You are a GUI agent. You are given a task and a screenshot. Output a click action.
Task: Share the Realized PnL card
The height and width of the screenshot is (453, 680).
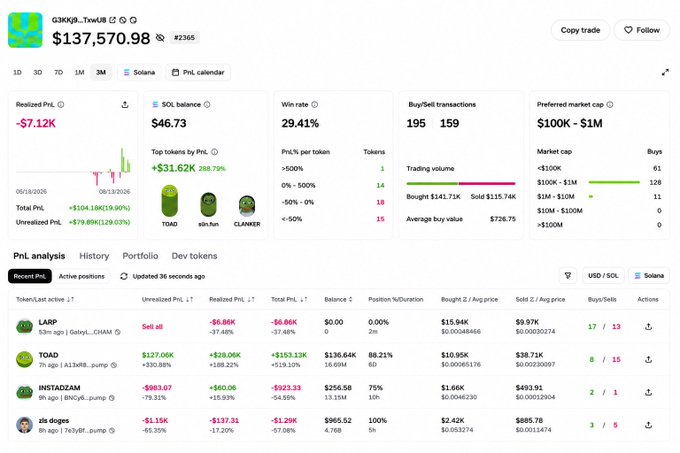(x=125, y=104)
